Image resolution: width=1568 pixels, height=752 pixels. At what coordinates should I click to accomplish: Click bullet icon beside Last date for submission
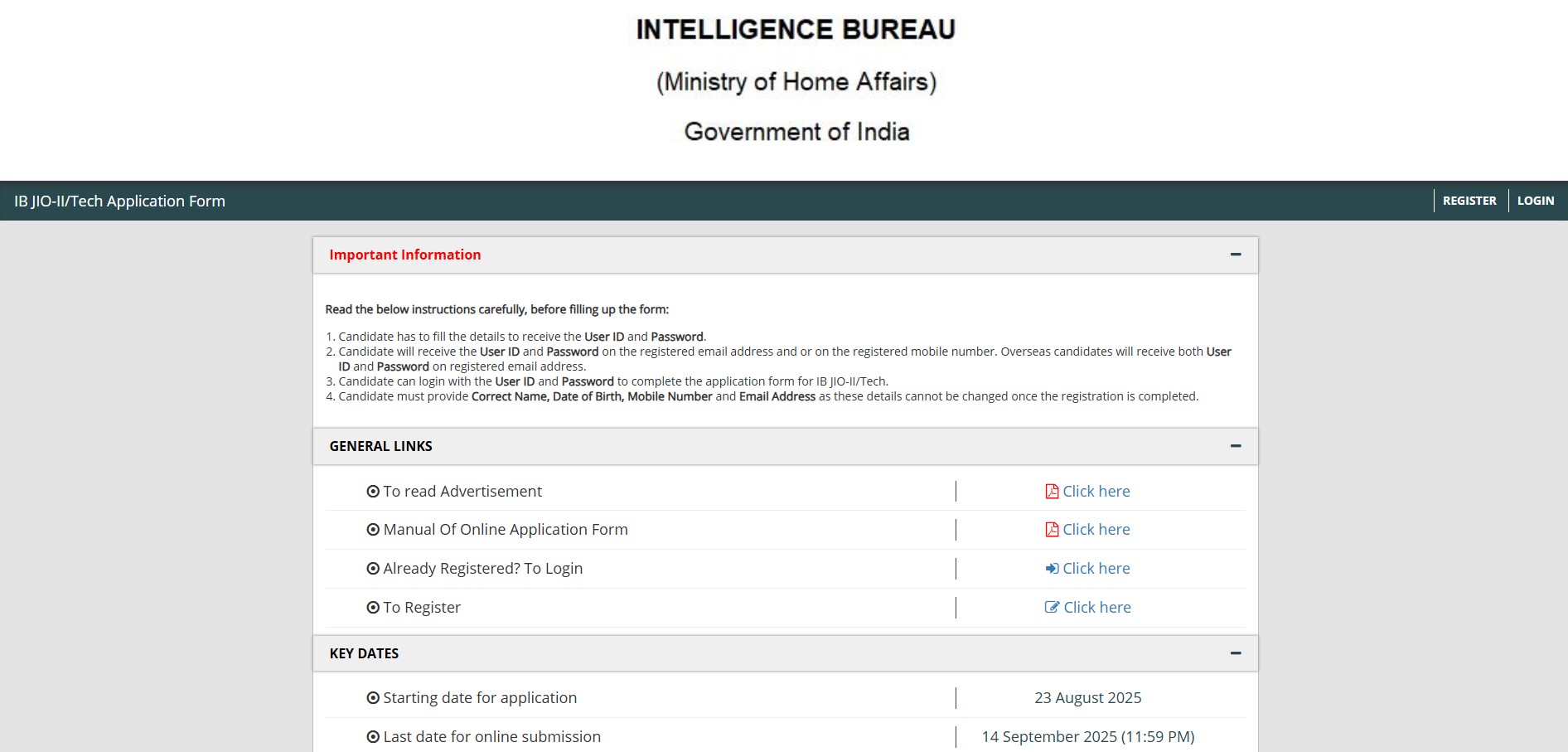(x=373, y=737)
